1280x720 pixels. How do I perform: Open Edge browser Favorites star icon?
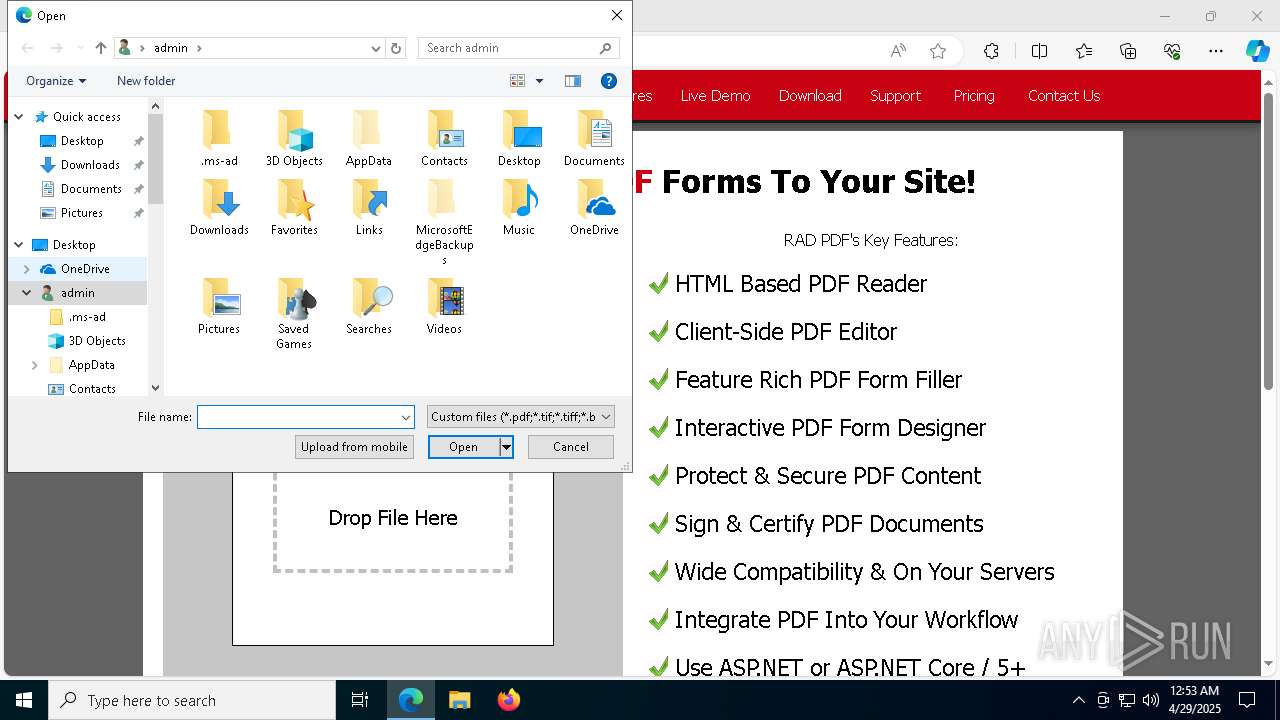point(1084,51)
